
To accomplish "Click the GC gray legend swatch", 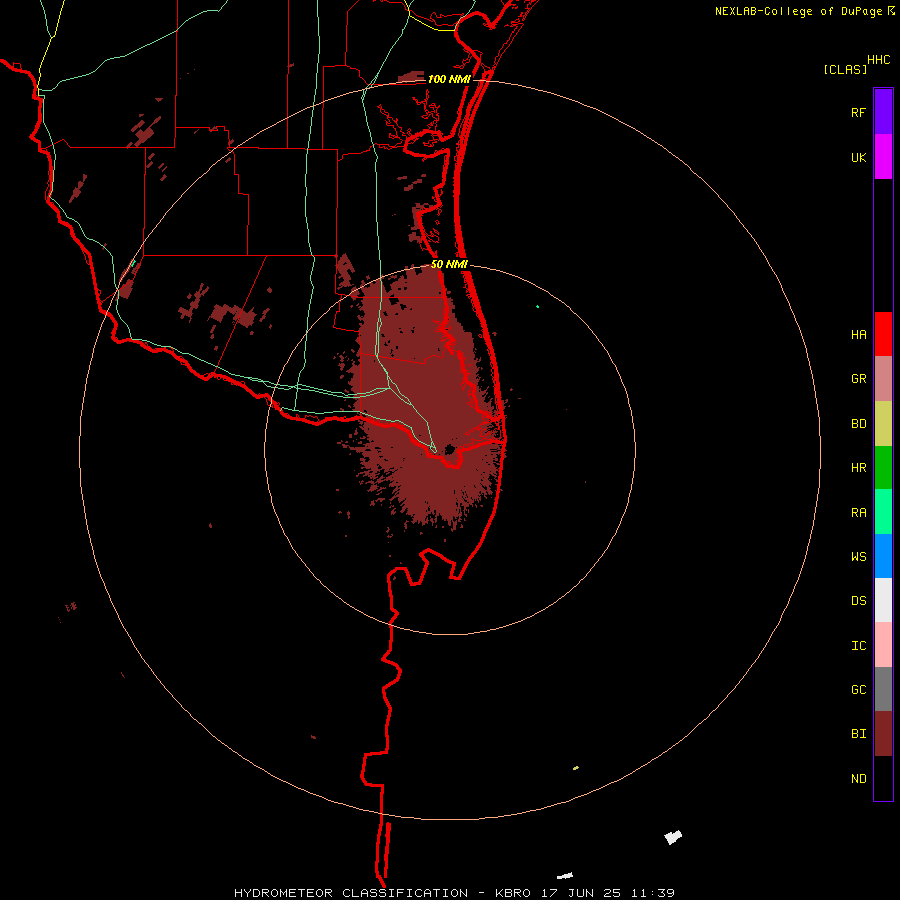I will [883, 689].
